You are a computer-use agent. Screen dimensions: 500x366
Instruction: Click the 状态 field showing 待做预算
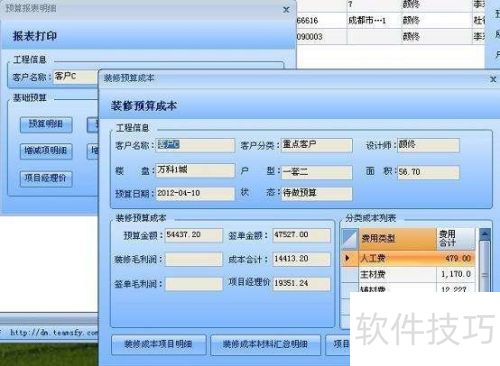point(316,193)
